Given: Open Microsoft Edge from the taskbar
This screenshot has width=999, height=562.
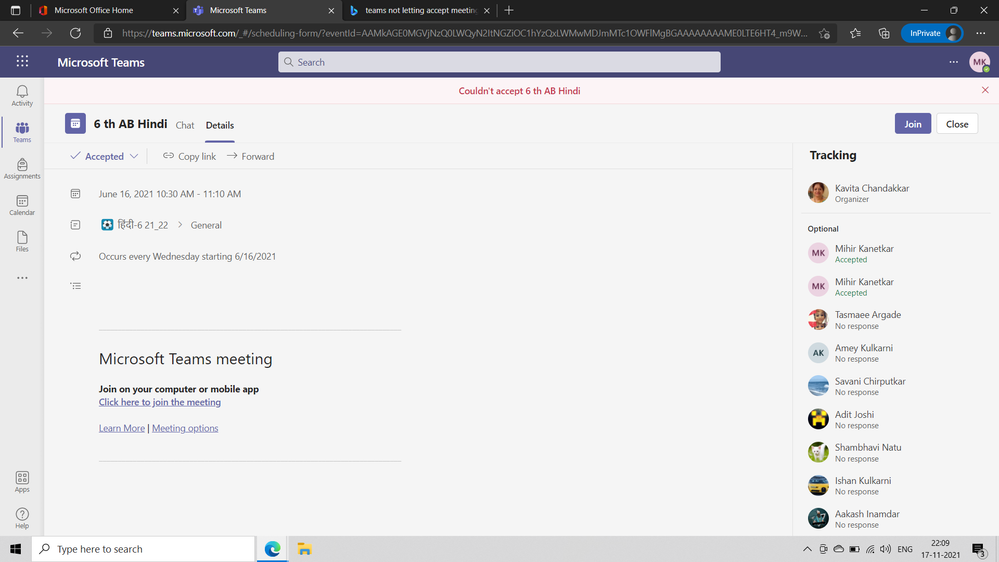Looking at the screenshot, I should click(x=273, y=549).
